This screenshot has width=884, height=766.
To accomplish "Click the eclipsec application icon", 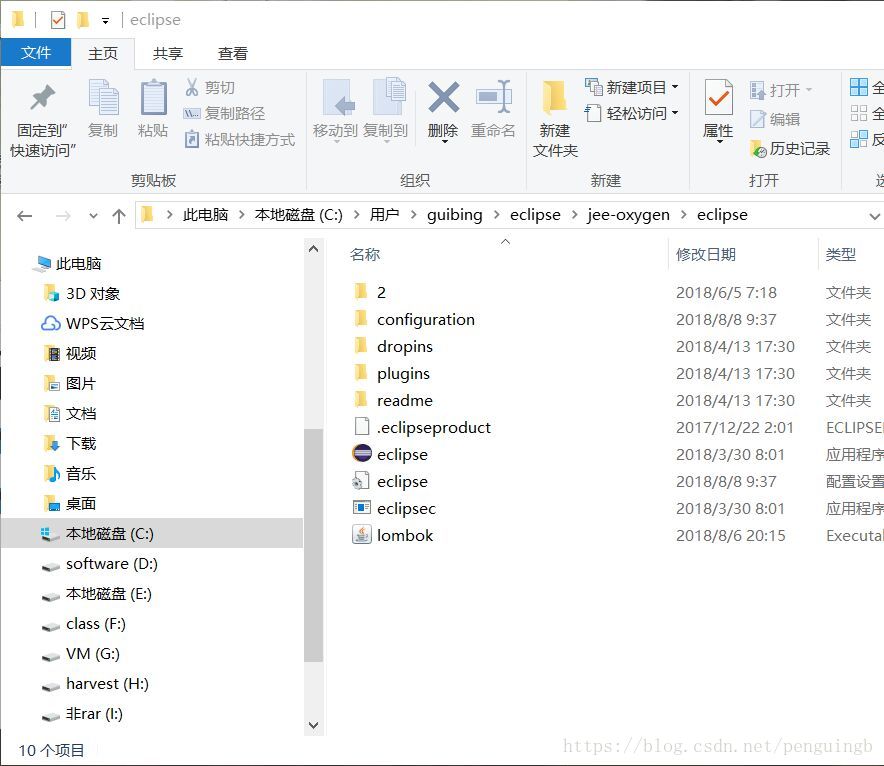I will pyautogui.click(x=361, y=507).
